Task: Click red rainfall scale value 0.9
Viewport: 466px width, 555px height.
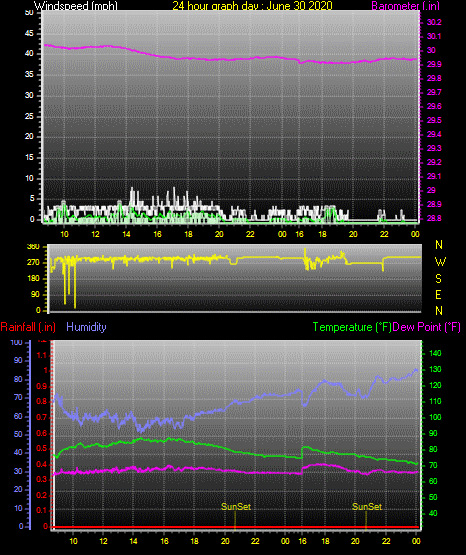Action: click(42, 386)
